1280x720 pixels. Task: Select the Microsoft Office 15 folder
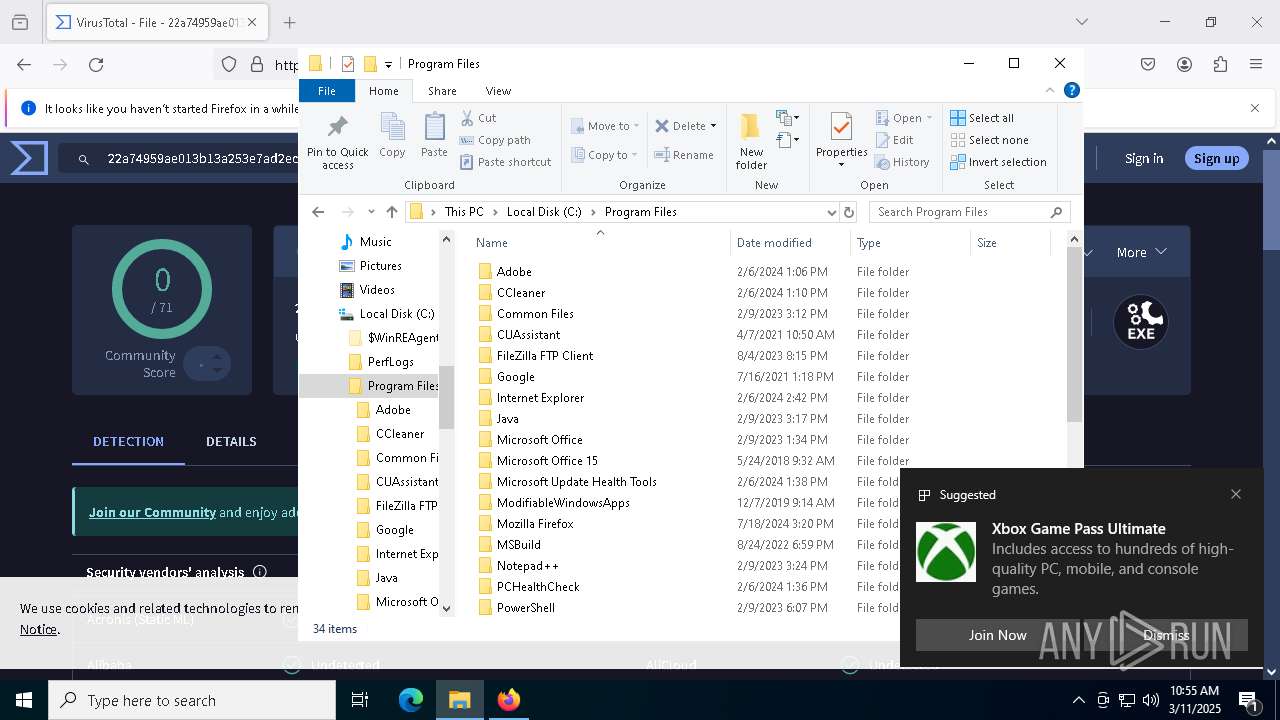547,461
